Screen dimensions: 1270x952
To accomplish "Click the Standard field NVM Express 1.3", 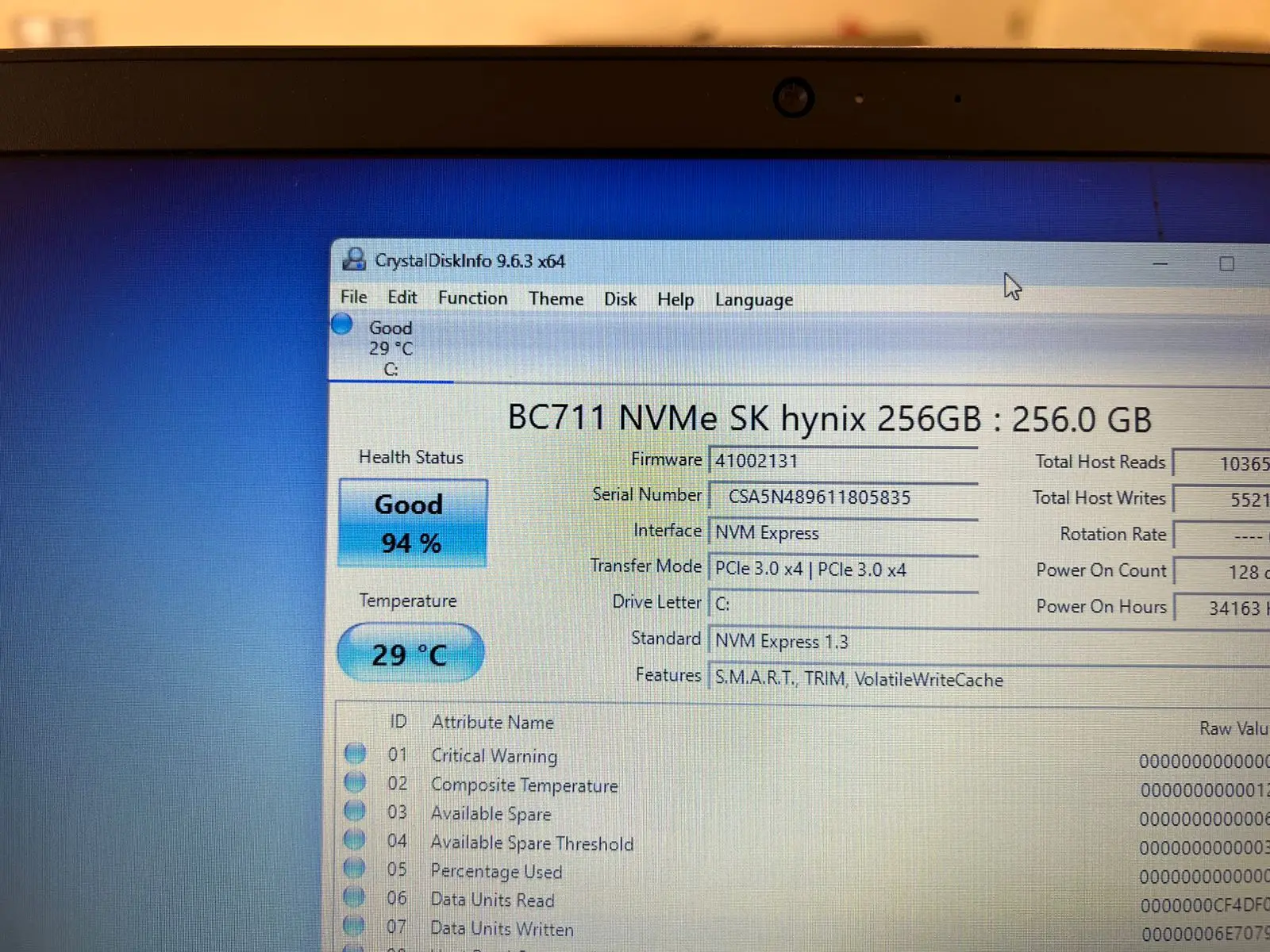I will (989, 641).
